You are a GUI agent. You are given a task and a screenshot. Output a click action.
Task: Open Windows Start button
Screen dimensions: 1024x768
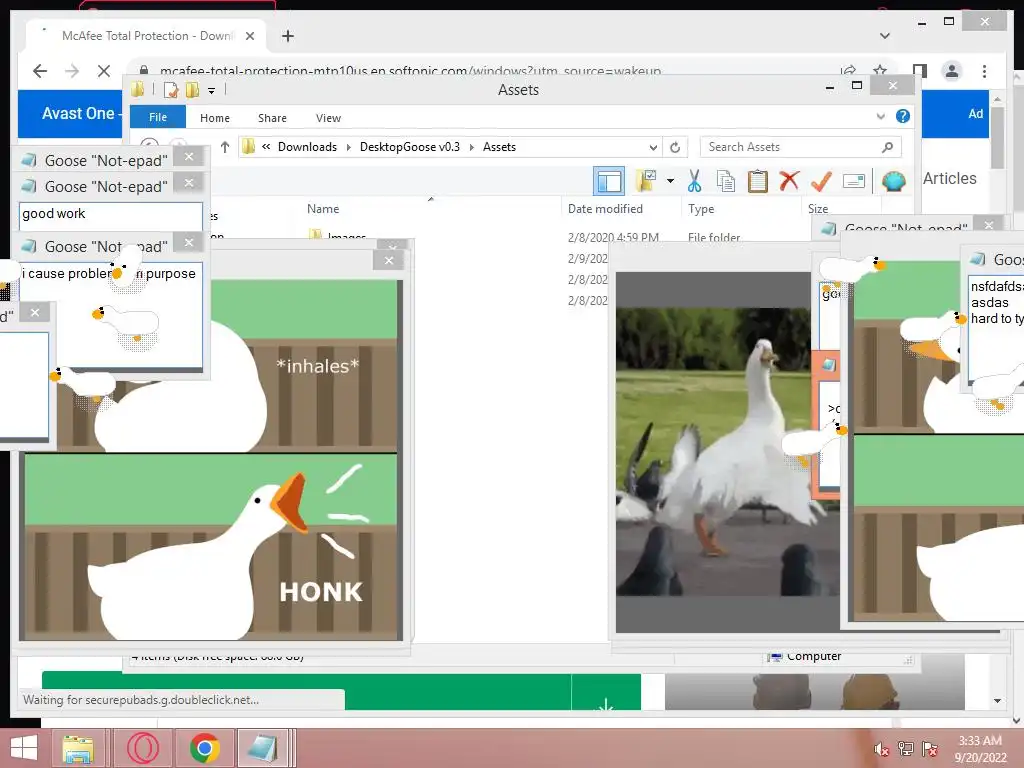click(x=24, y=748)
